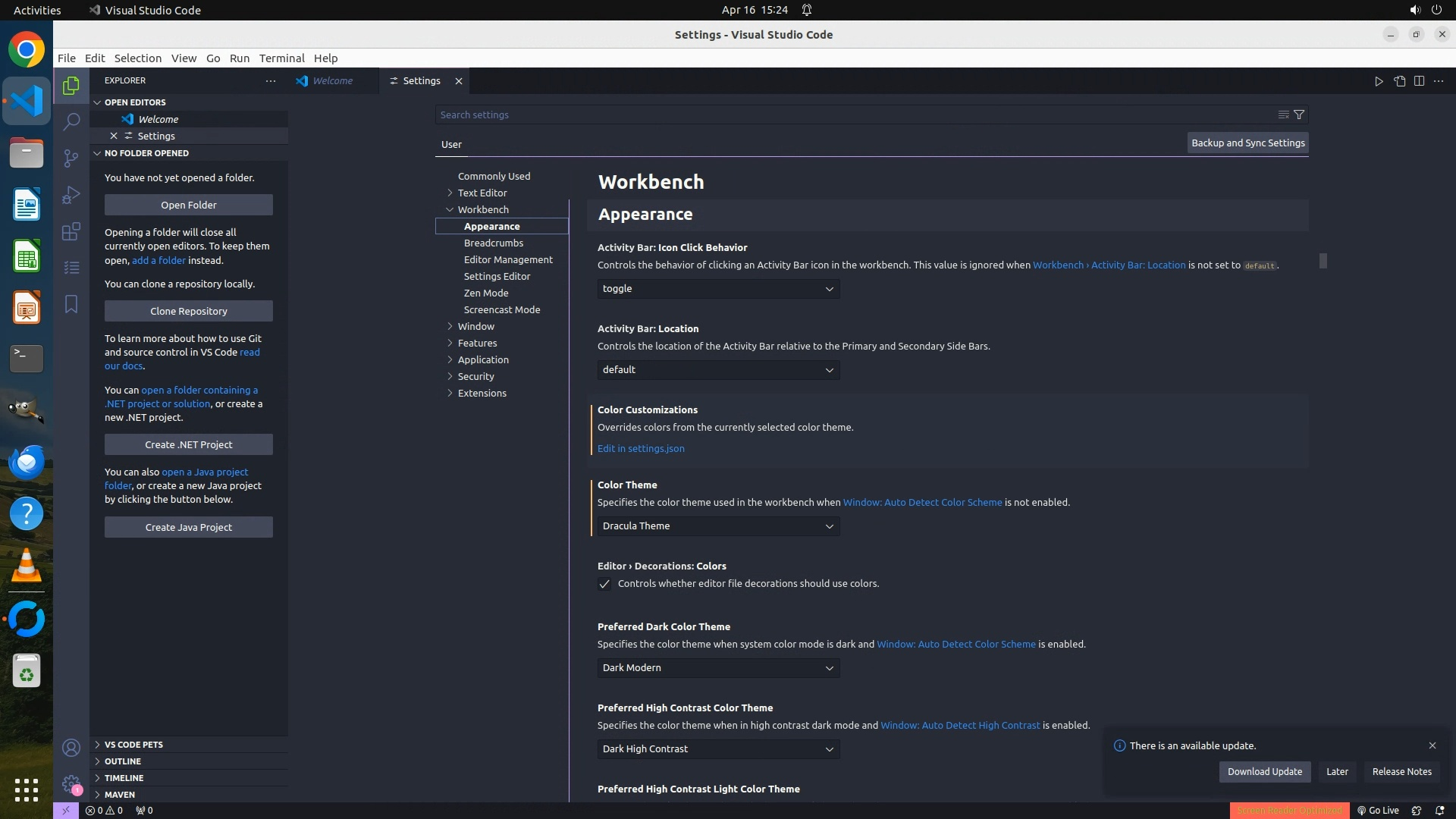
Task: Open the Source Control view
Action: [71, 158]
